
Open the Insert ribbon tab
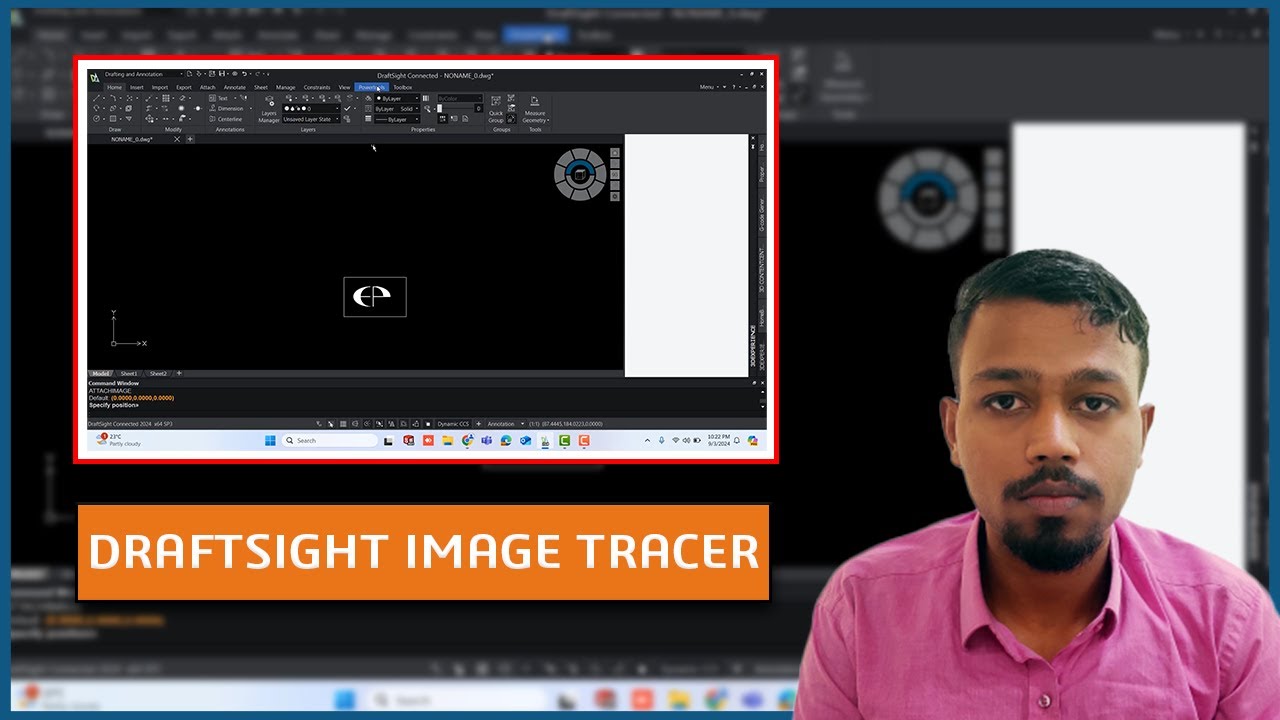(x=137, y=87)
